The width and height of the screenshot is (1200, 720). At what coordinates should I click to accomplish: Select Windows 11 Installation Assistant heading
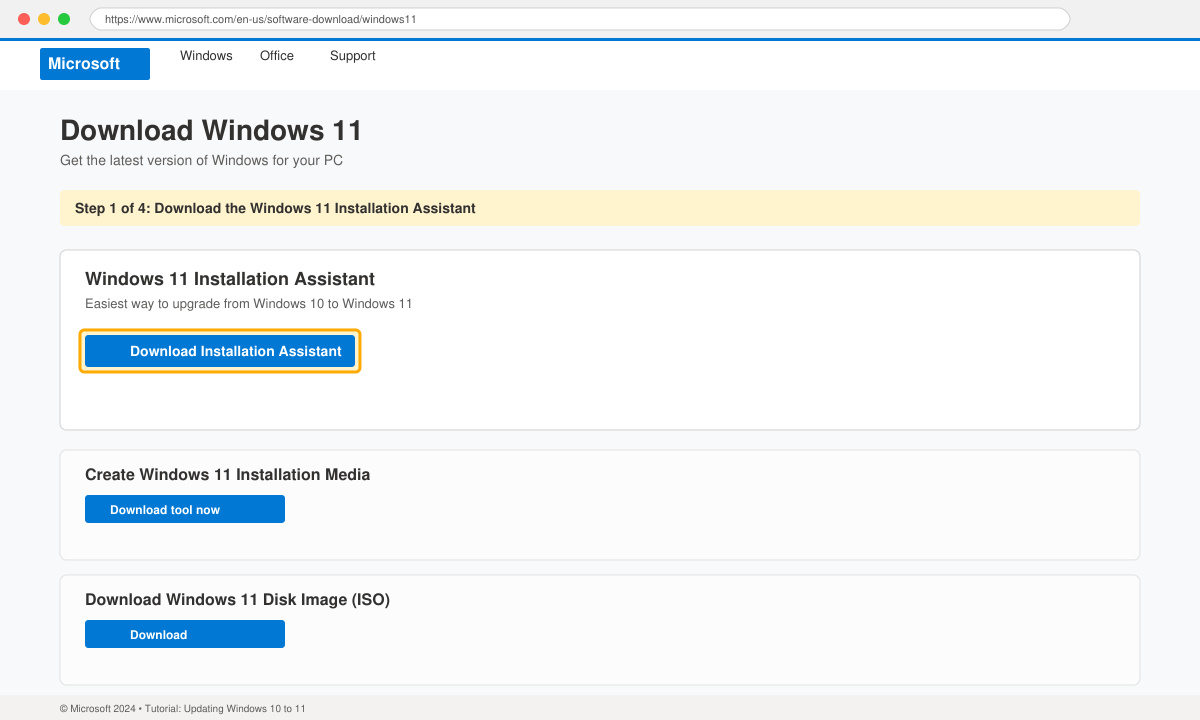[x=230, y=279]
